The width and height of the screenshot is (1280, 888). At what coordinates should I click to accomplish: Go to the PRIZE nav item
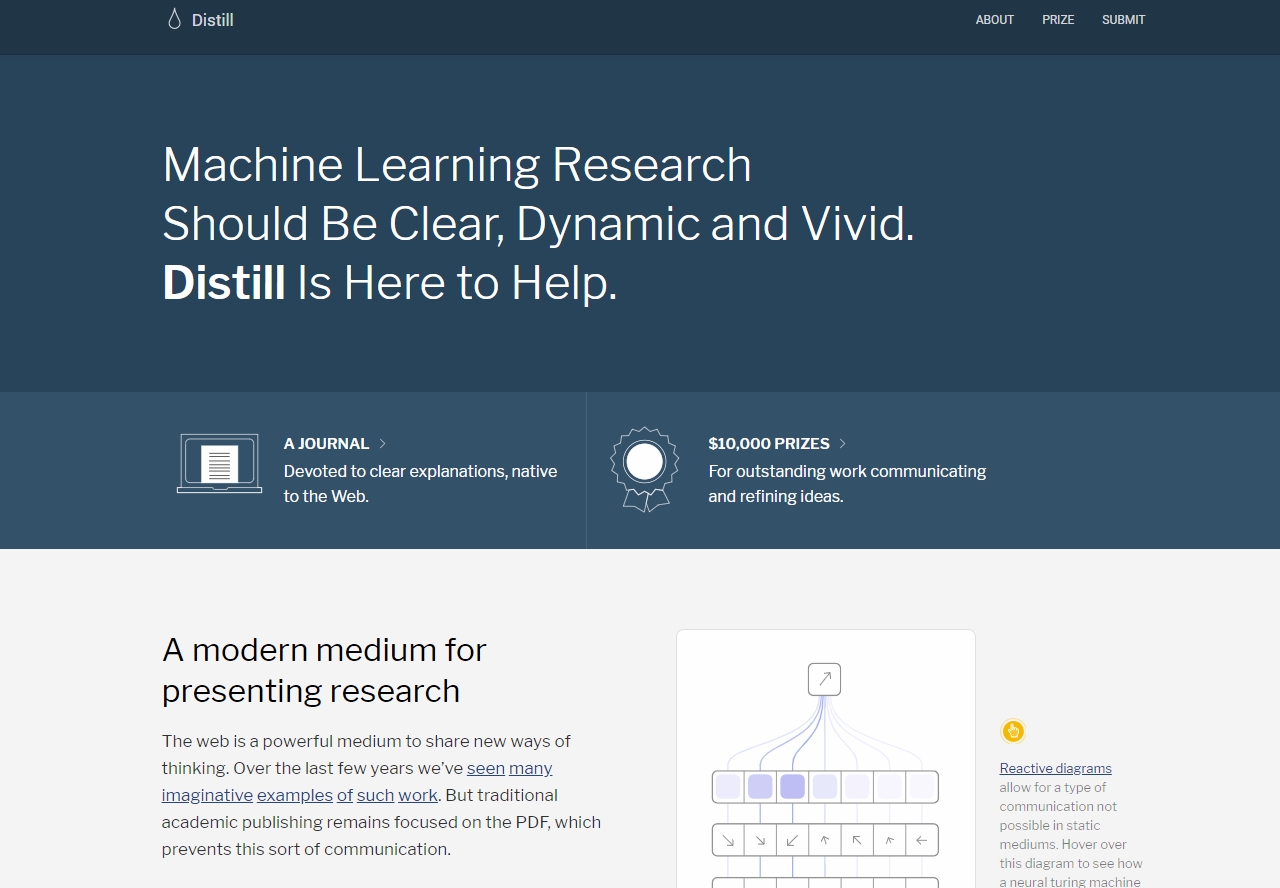(1058, 20)
